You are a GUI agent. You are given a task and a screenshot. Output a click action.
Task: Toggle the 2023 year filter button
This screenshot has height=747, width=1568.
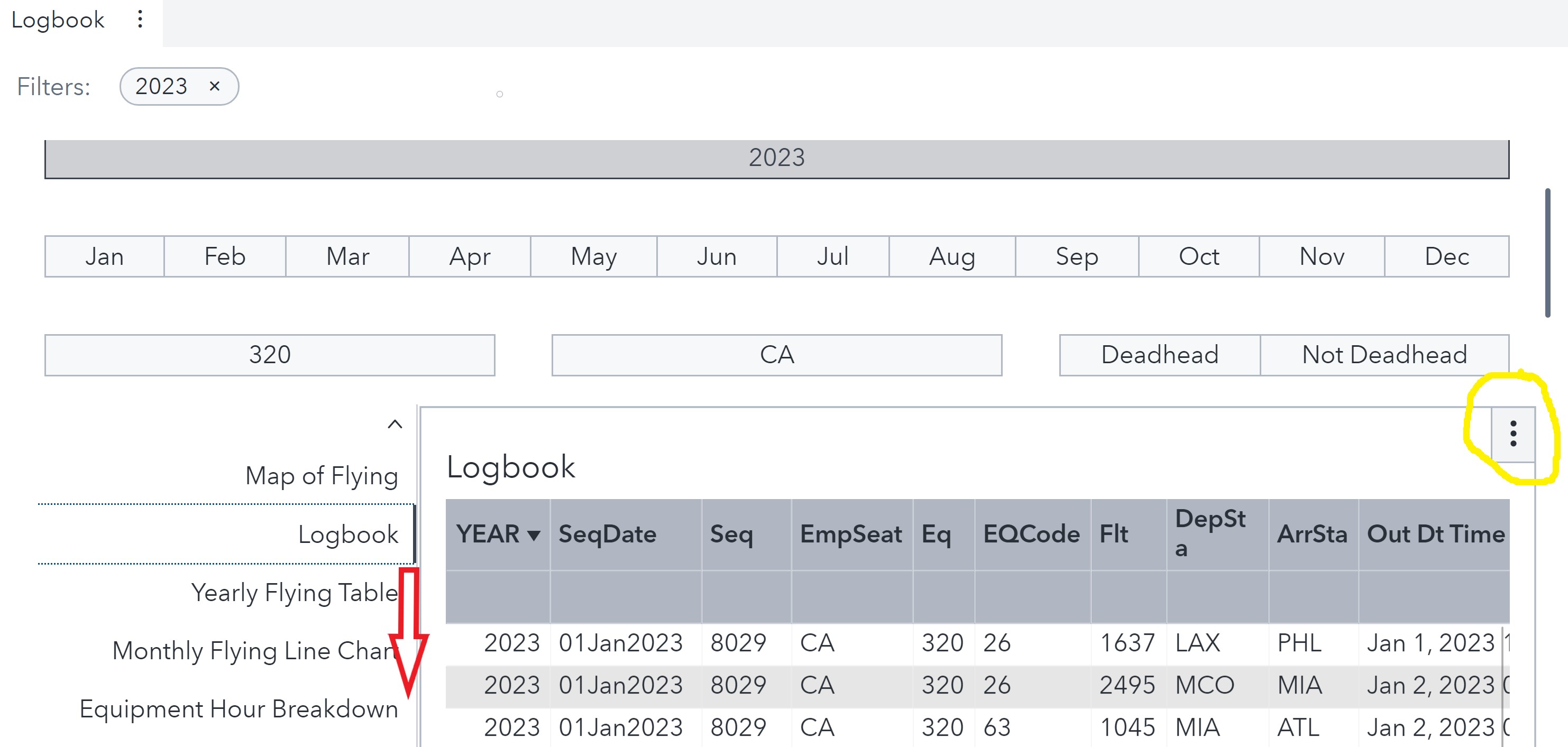pos(777,158)
